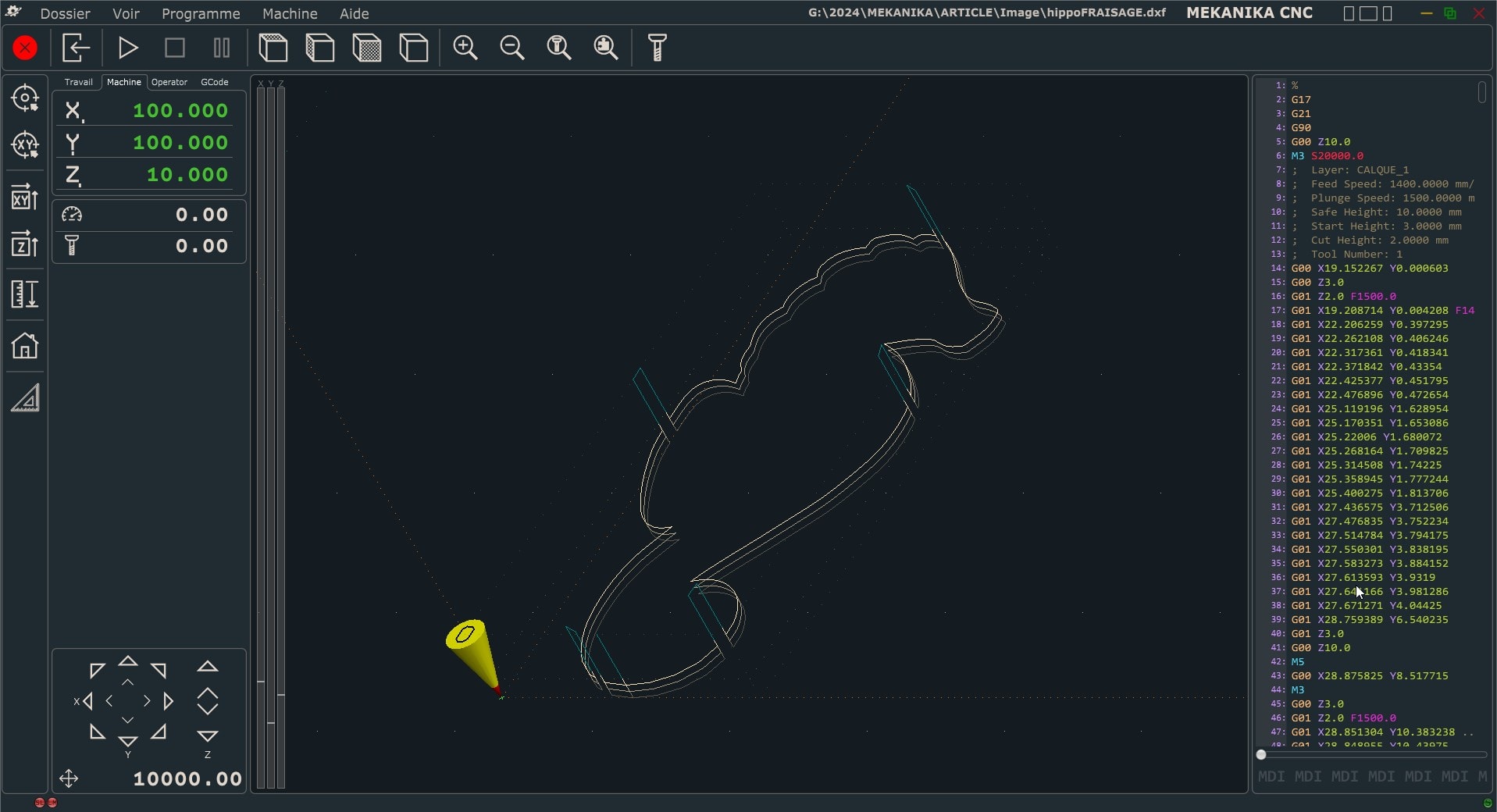Screen dimensions: 1497x812
Task: Click the Home machine icon in sidebar
Action: tap(26, 346)
